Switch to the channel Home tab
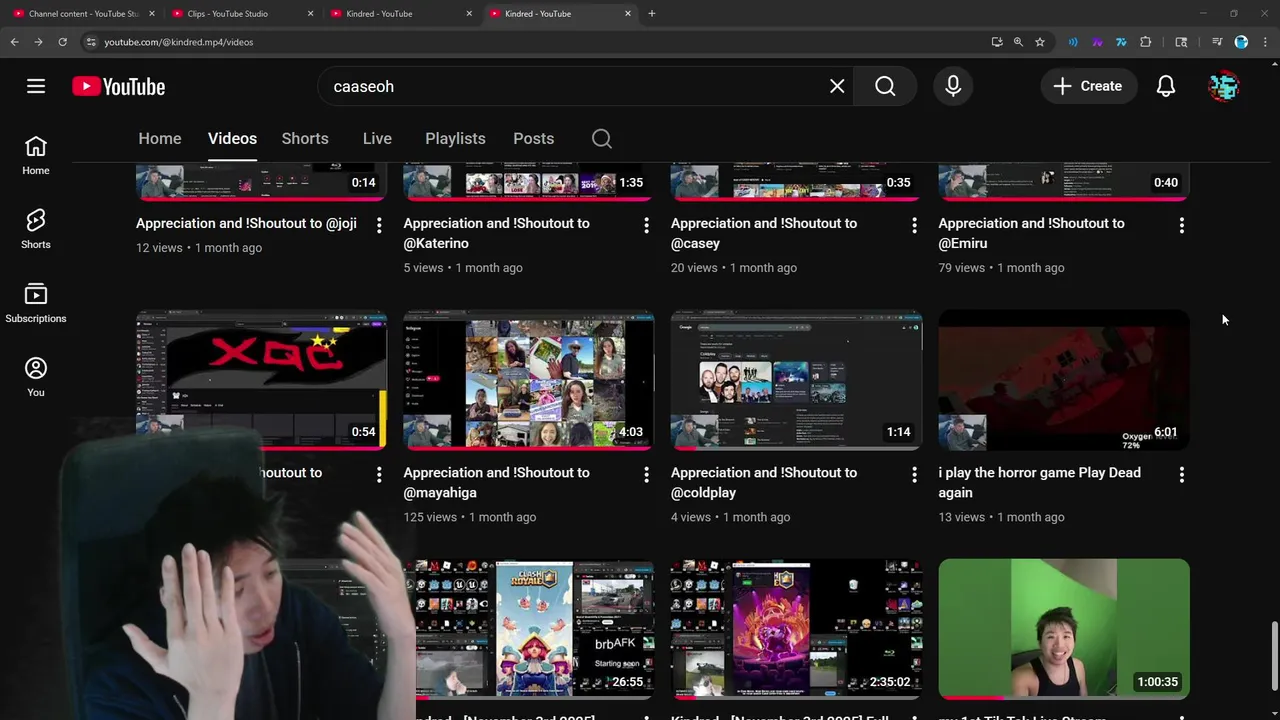 coord(160,139)
